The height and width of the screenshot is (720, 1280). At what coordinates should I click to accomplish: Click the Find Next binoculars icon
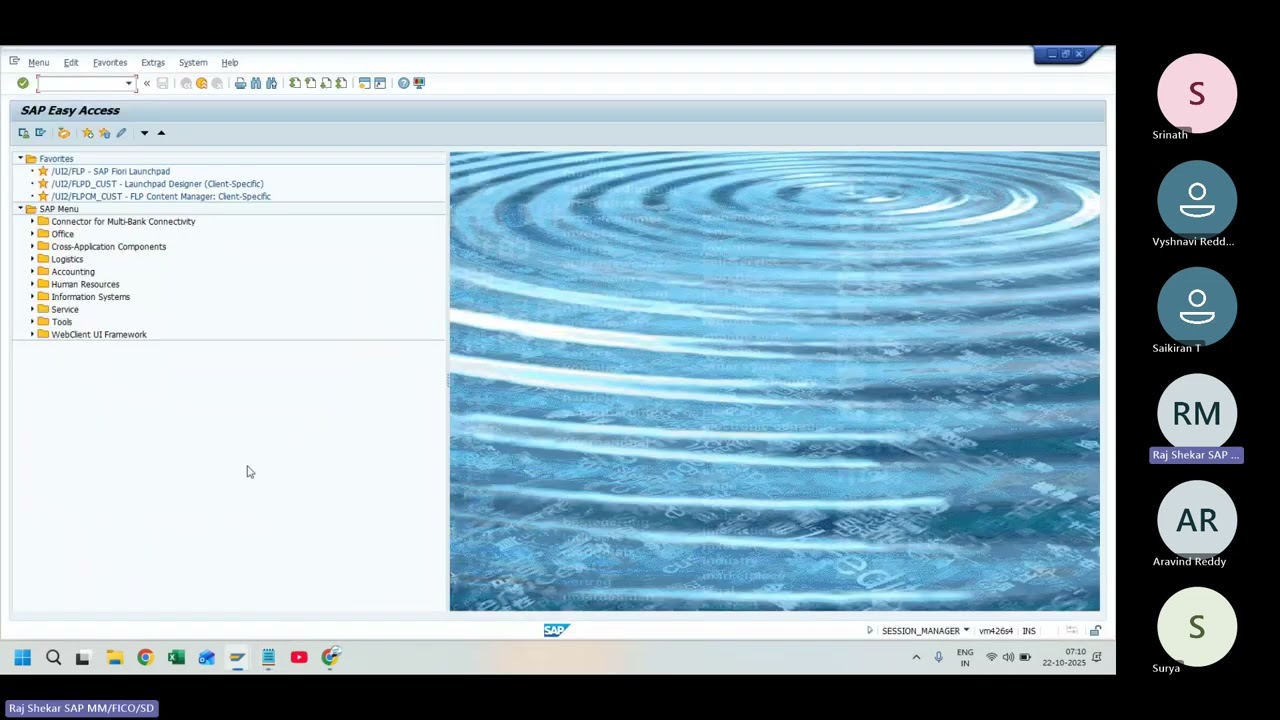pos(271,83)
